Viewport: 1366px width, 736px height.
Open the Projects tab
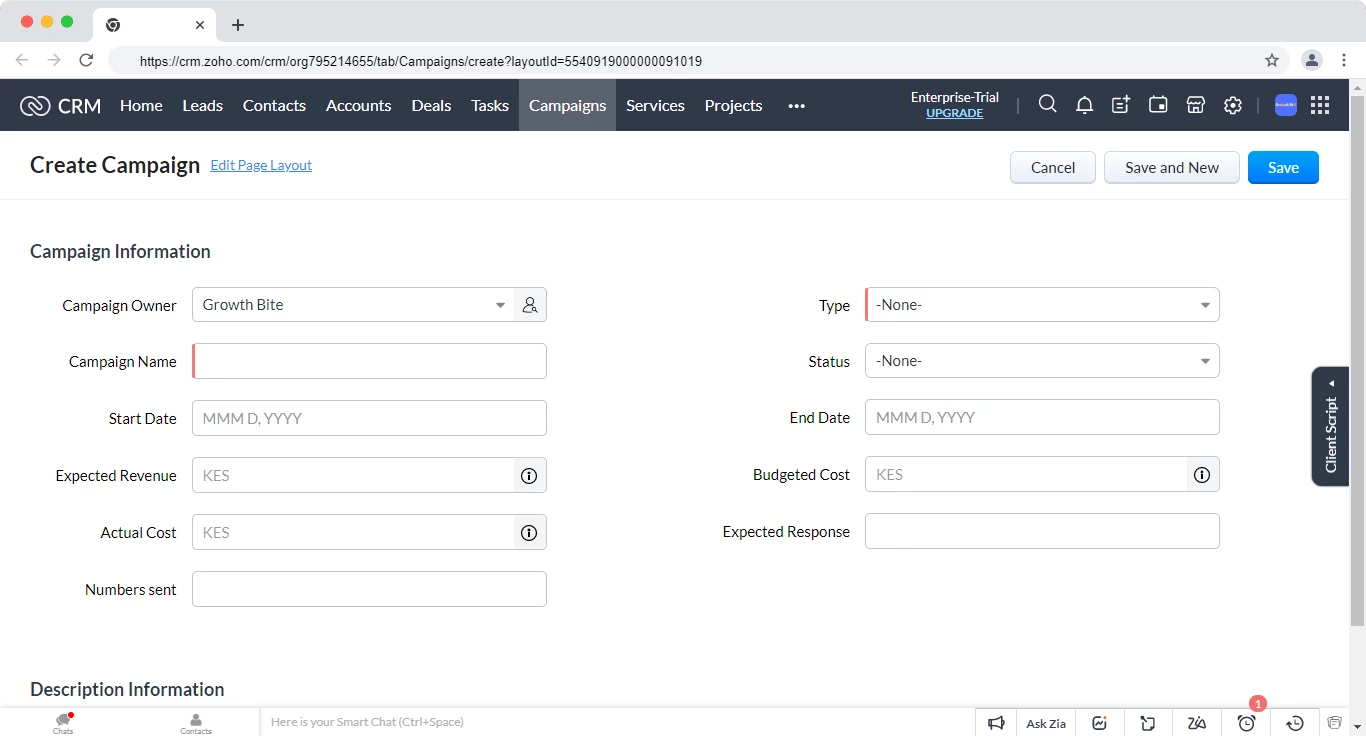733,105
